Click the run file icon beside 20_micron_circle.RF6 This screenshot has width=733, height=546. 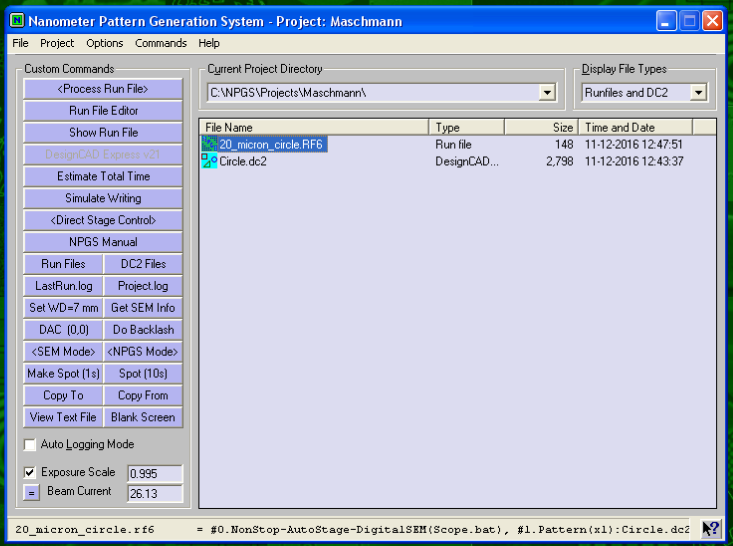click(x=209, y=145)
